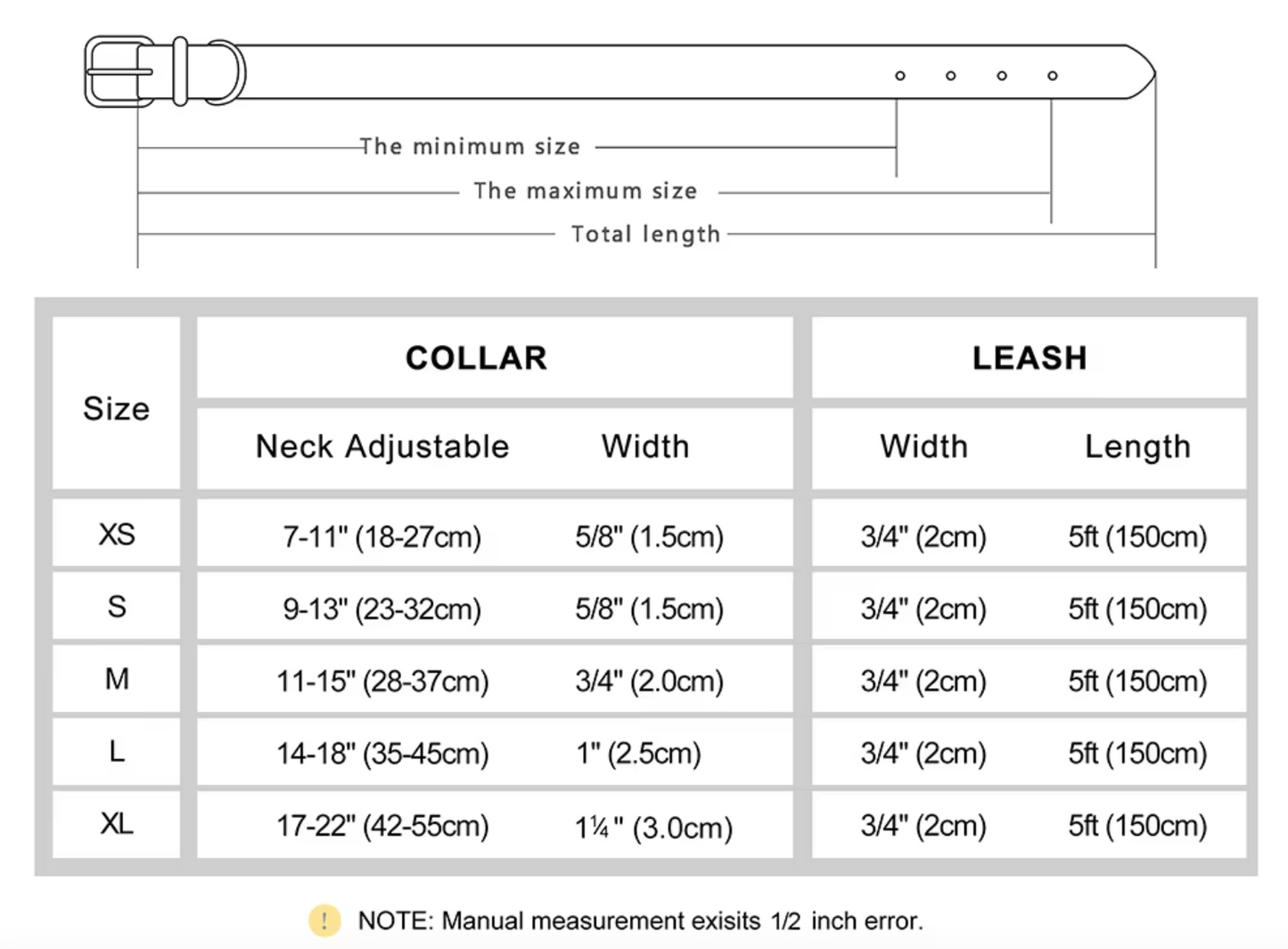Click the Neck Adjustable subheading

coord(382,446)
